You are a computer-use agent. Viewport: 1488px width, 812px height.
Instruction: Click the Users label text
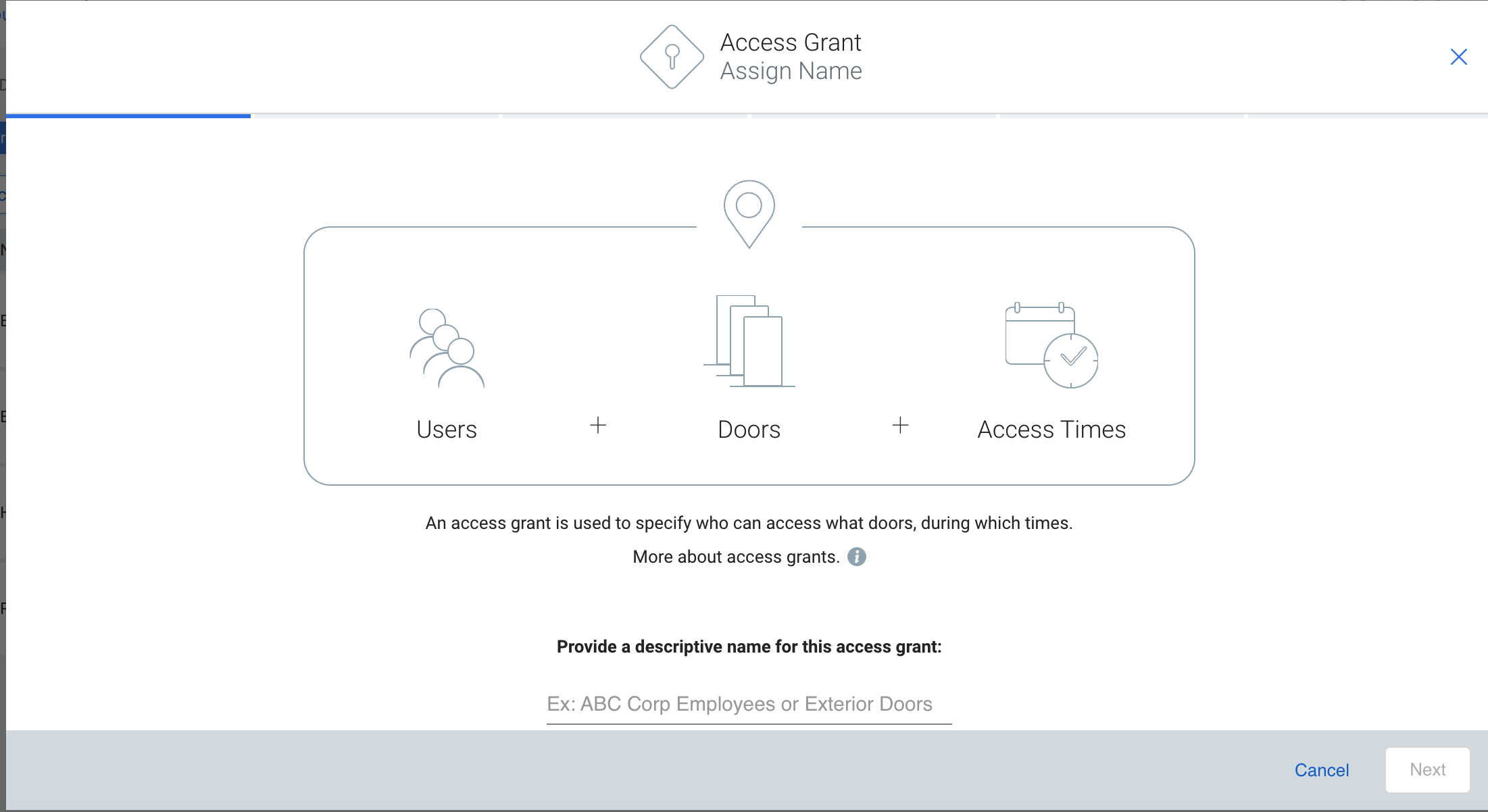pos(447,429)
